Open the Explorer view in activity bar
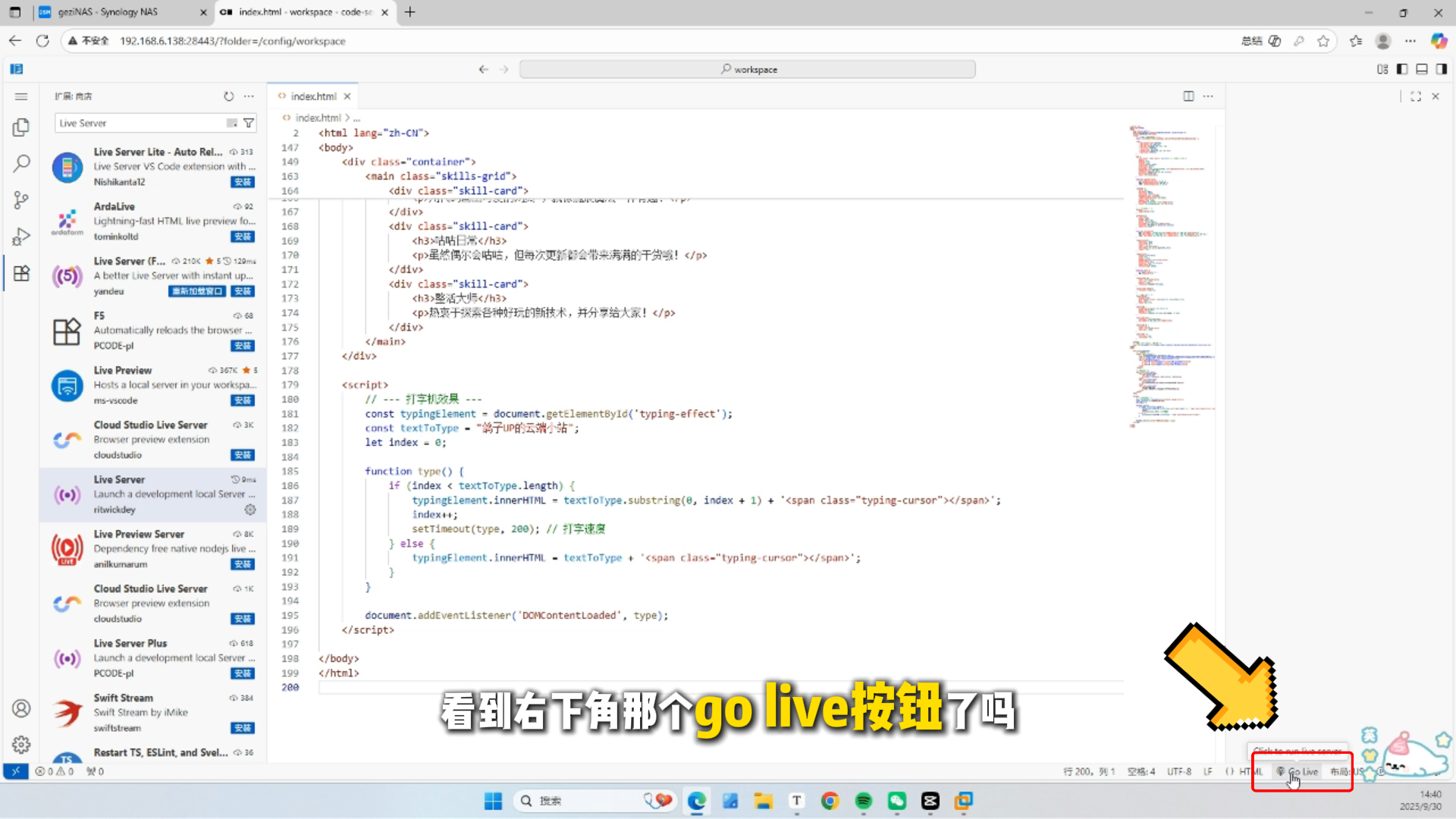 (21, 127)
